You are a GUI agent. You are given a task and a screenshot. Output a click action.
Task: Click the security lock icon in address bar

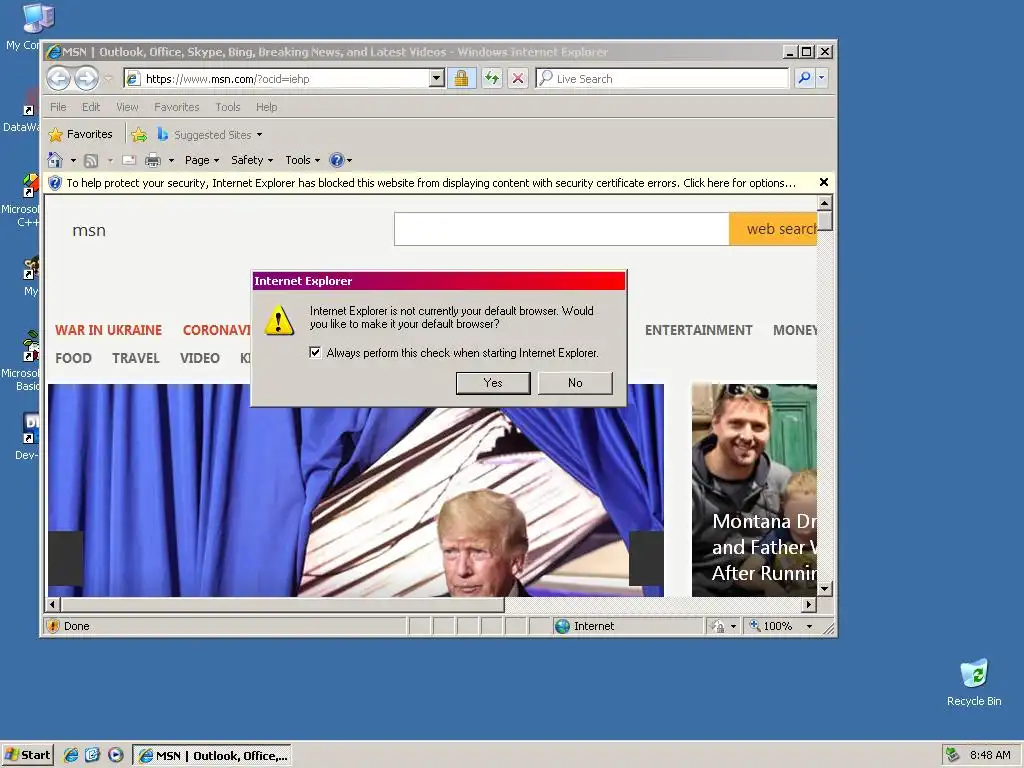pos(461,78)
